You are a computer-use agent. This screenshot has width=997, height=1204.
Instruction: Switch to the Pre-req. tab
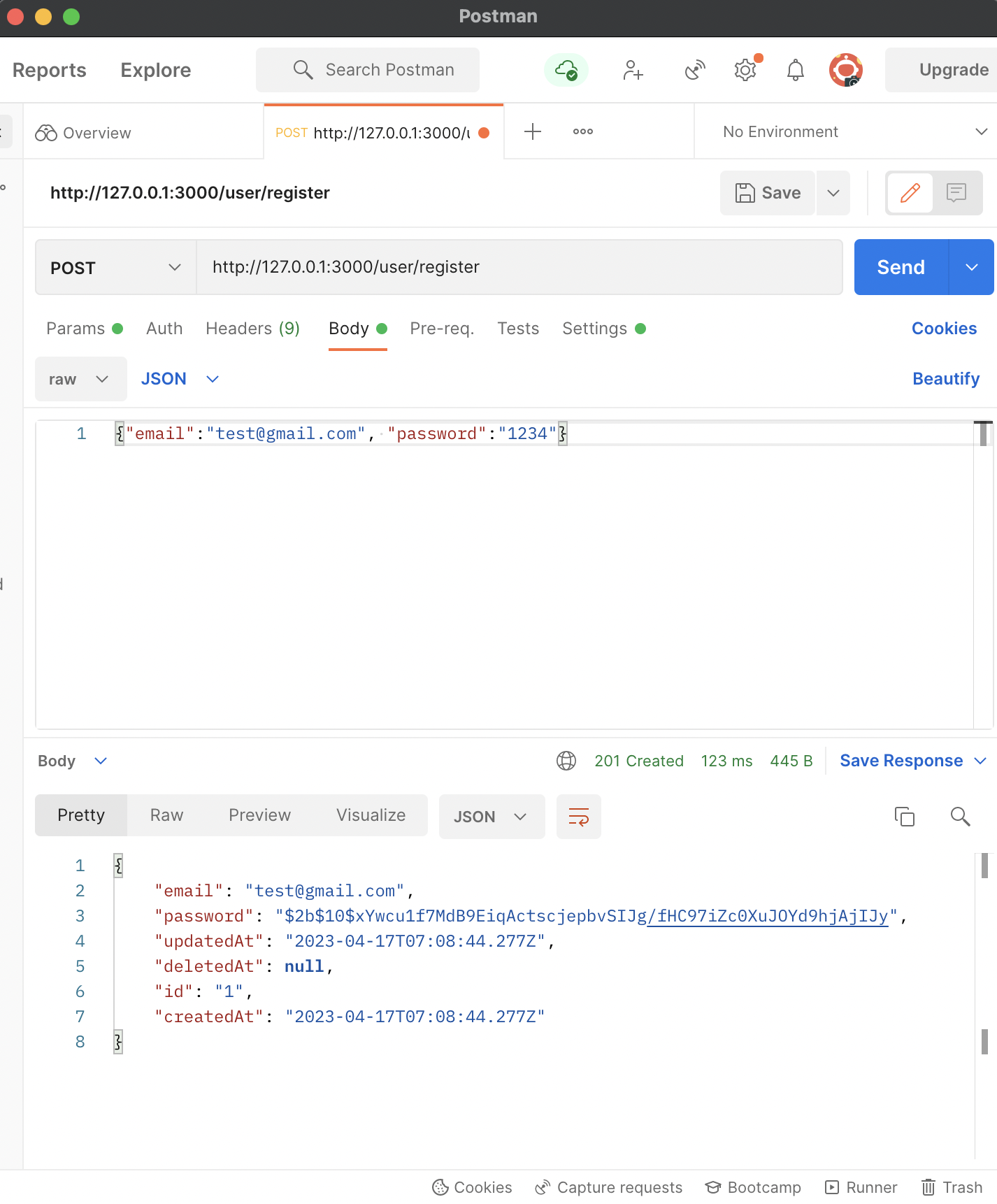tap(442, 329)
